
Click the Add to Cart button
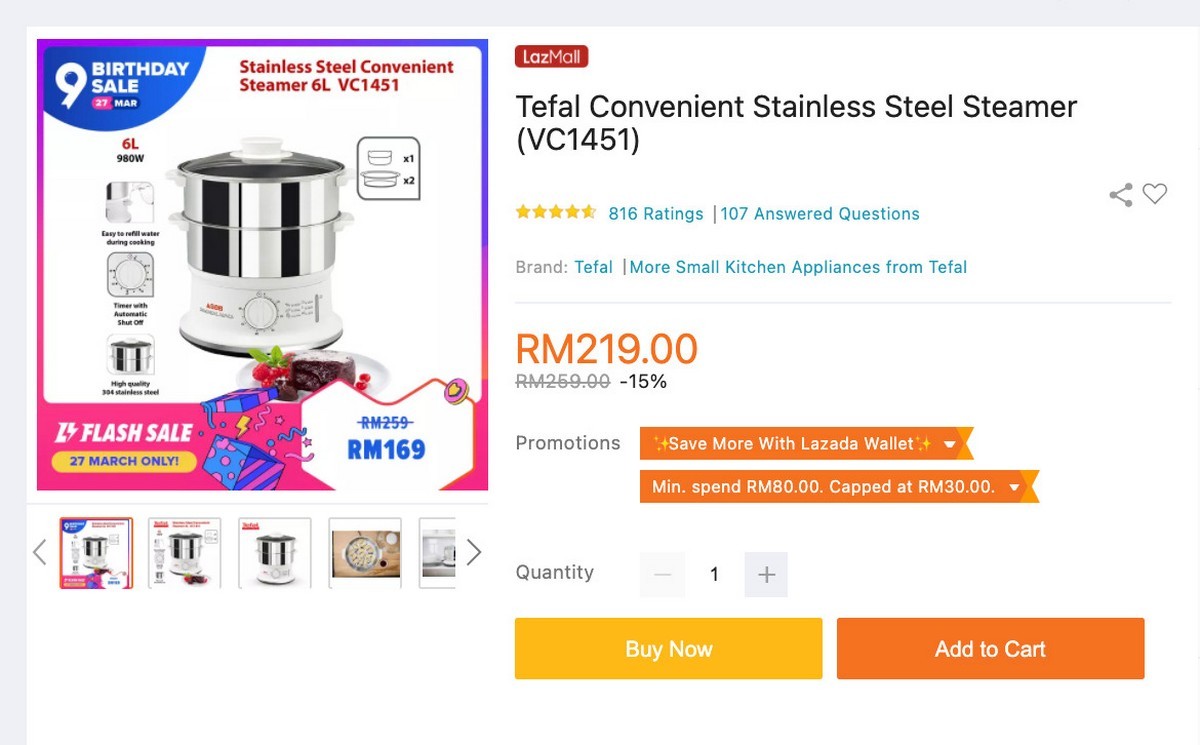(990, 649)
